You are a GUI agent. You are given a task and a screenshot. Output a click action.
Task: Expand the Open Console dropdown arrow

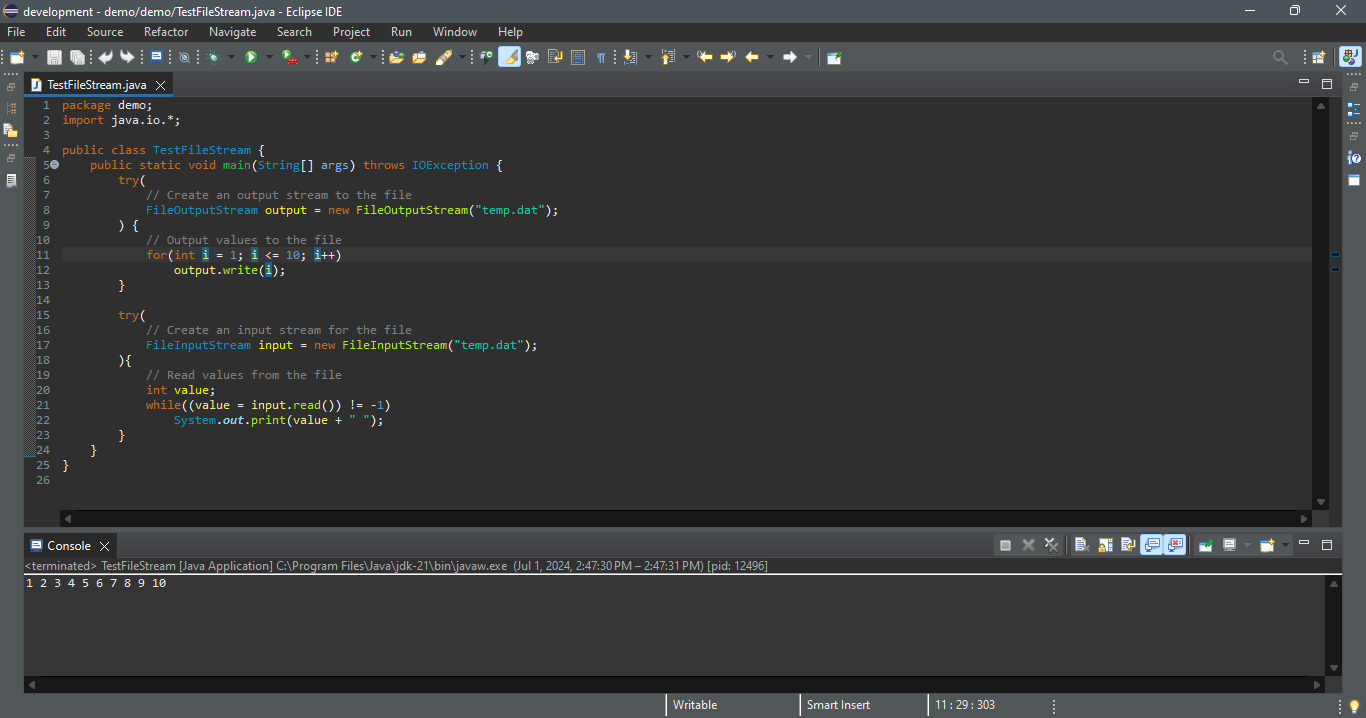point(1285,545)
